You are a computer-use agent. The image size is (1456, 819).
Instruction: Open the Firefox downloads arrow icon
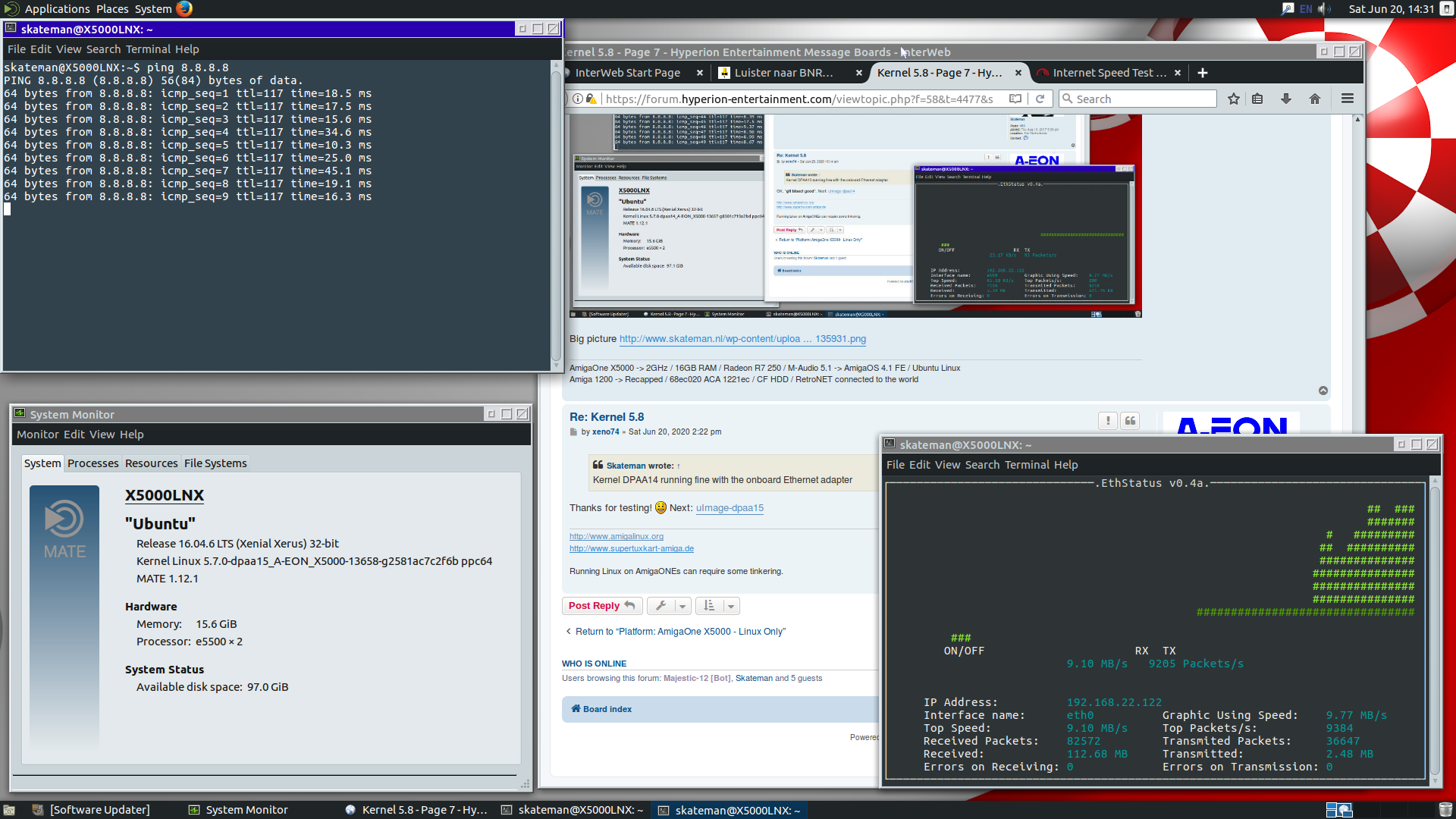click(x=1286, y=99)
